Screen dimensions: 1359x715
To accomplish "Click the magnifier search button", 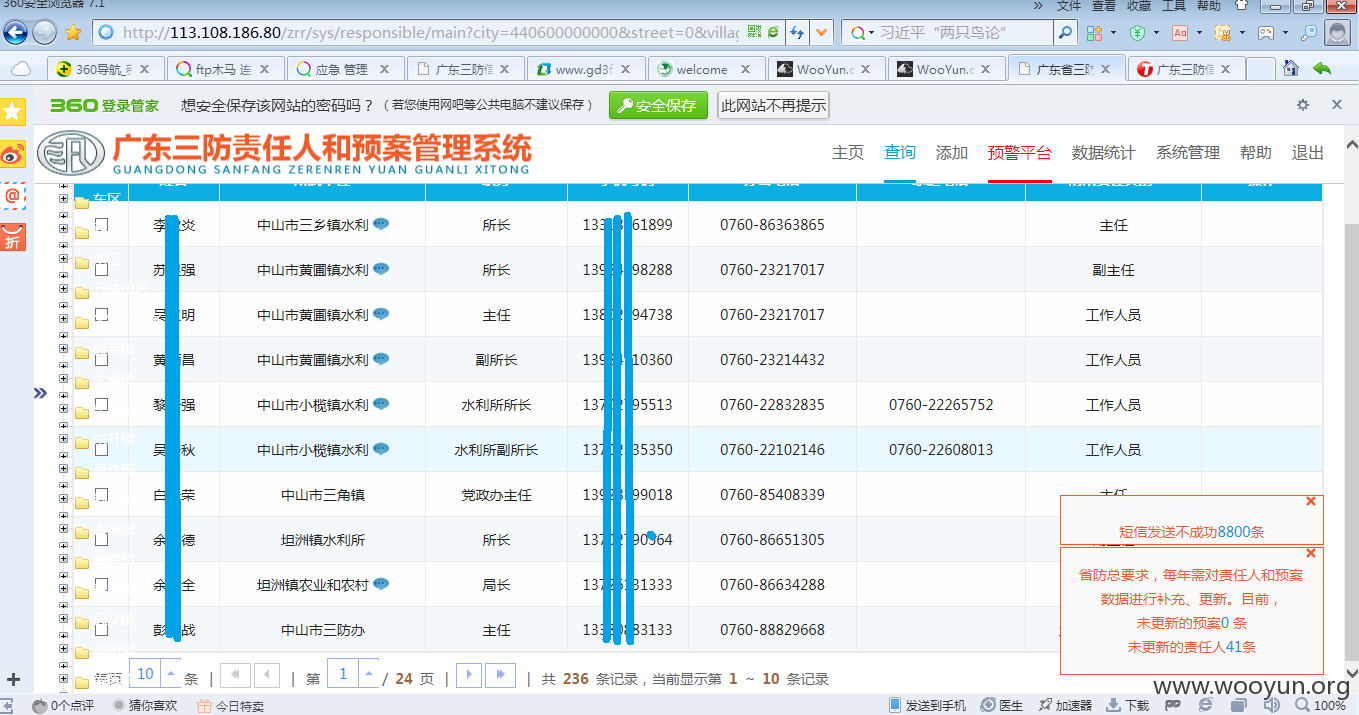I will 1065,33.
